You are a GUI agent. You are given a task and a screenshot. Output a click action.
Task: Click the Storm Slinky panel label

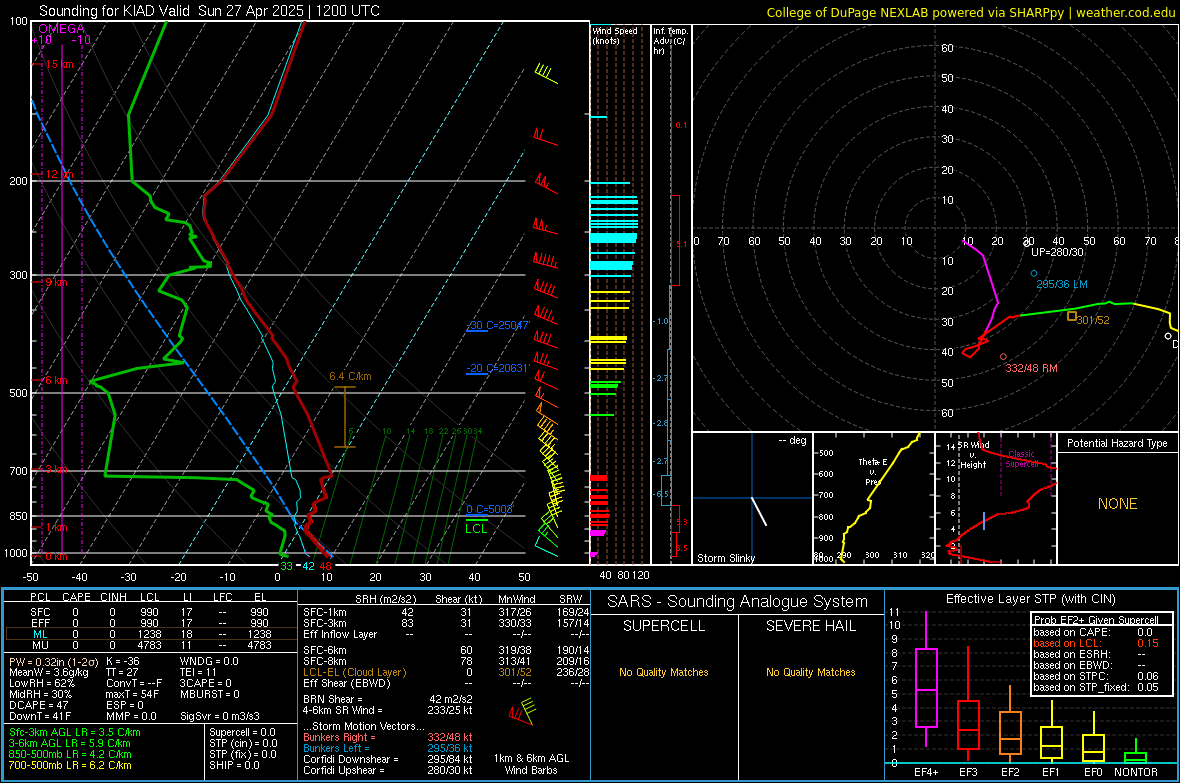point(726,558)
